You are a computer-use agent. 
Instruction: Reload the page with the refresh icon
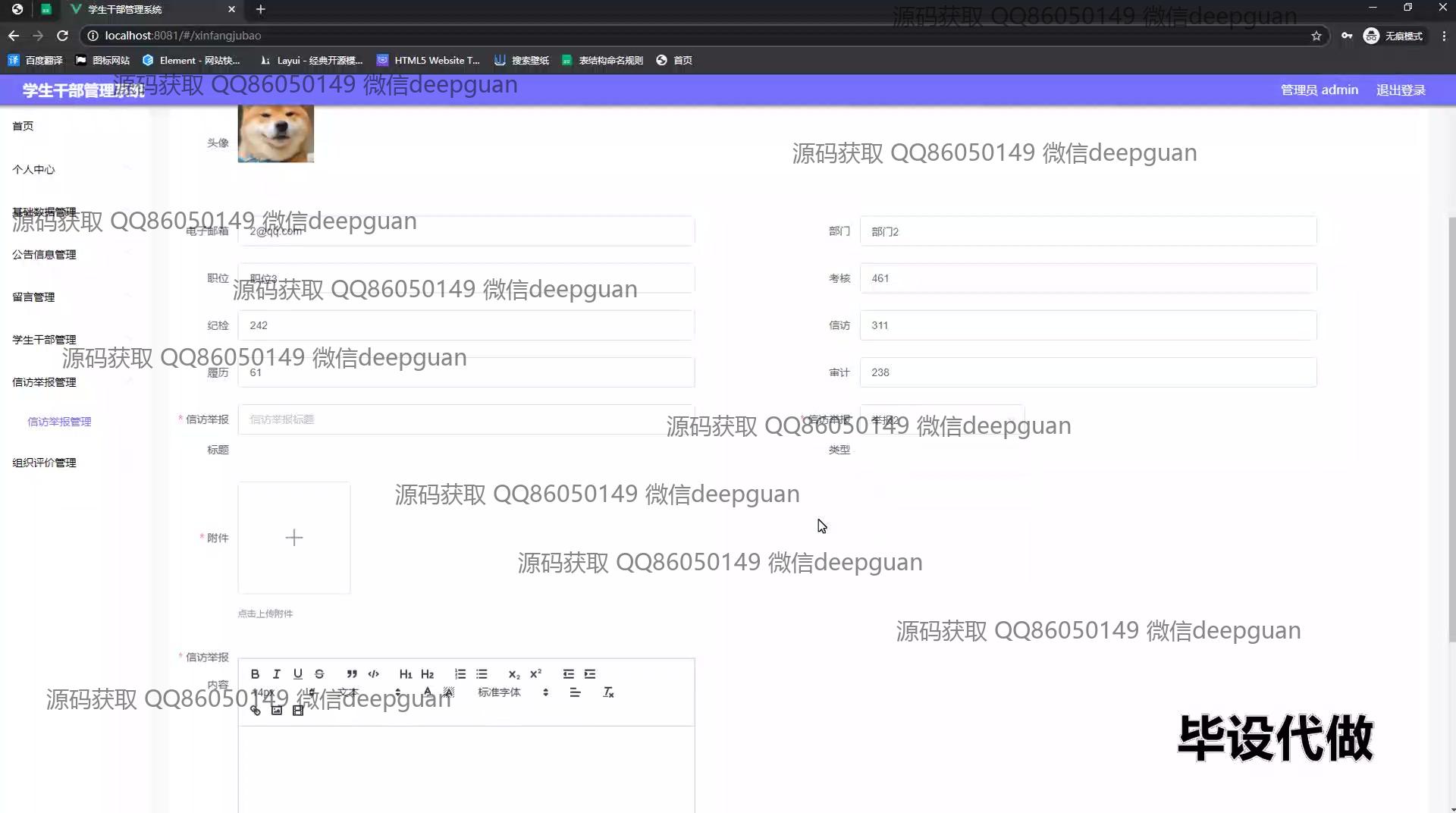click(x=63, y=36)
